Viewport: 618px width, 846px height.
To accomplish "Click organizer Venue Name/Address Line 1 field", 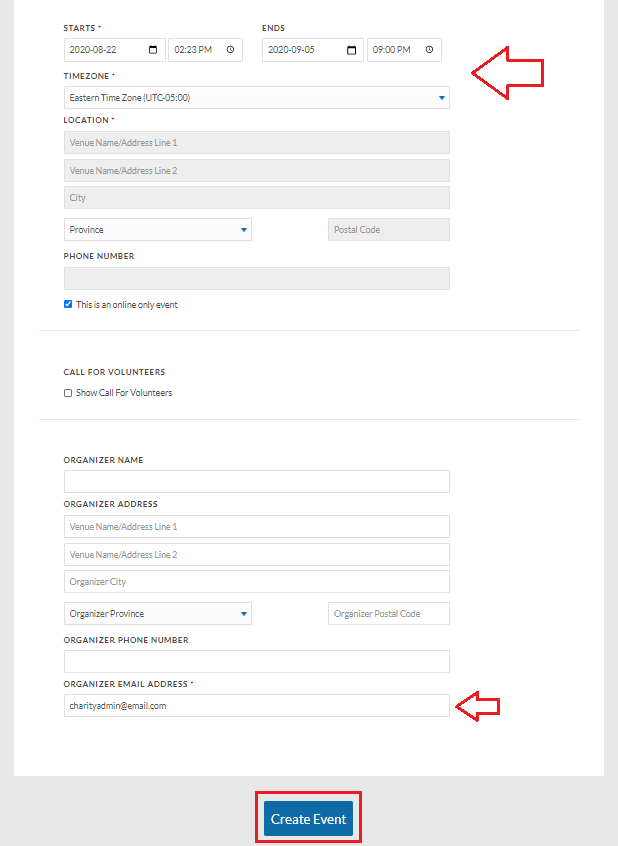I will [257, 527].
